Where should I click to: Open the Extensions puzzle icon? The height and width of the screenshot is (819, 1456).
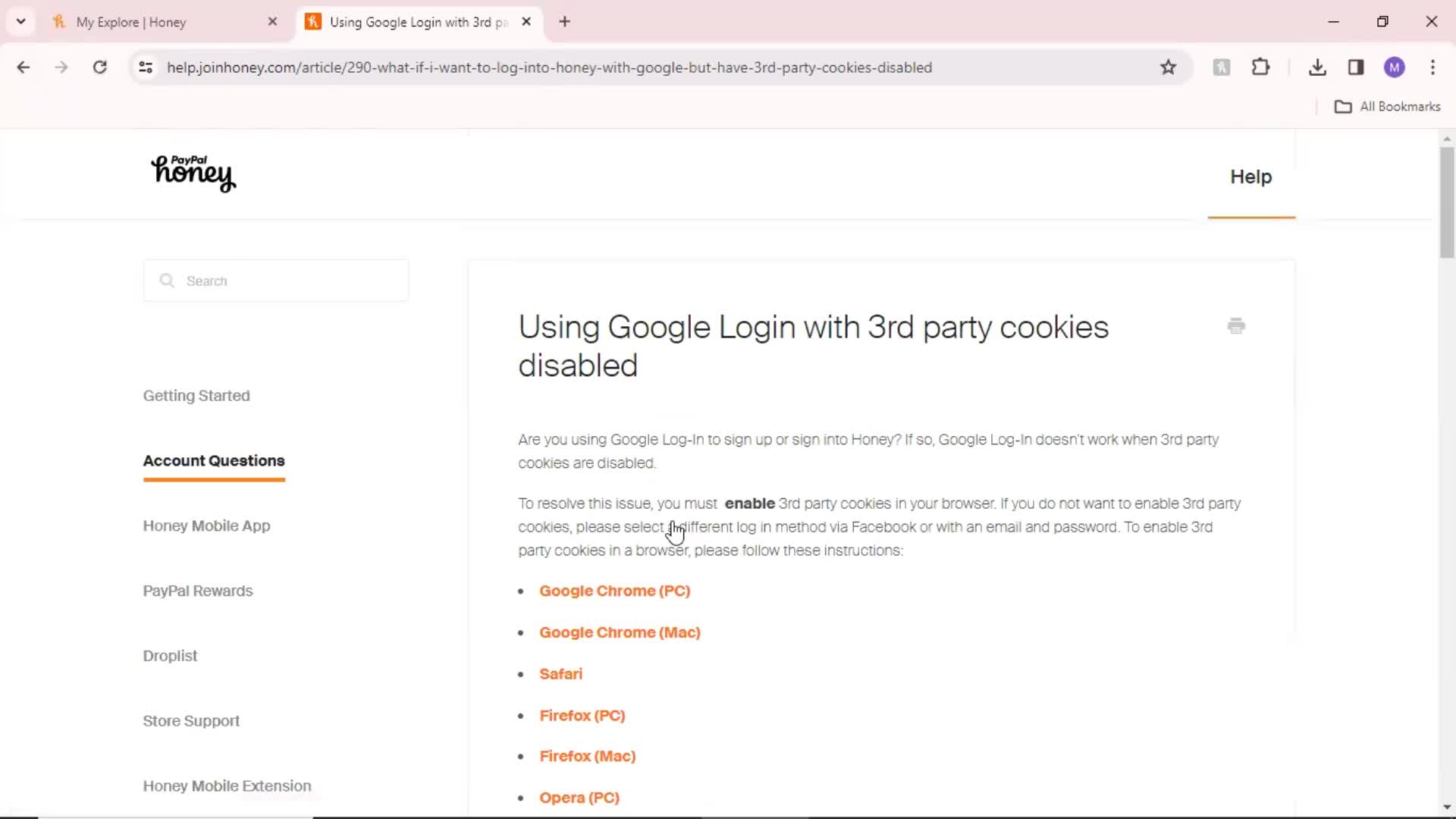pyautogui.click(x=1260, y=67)
